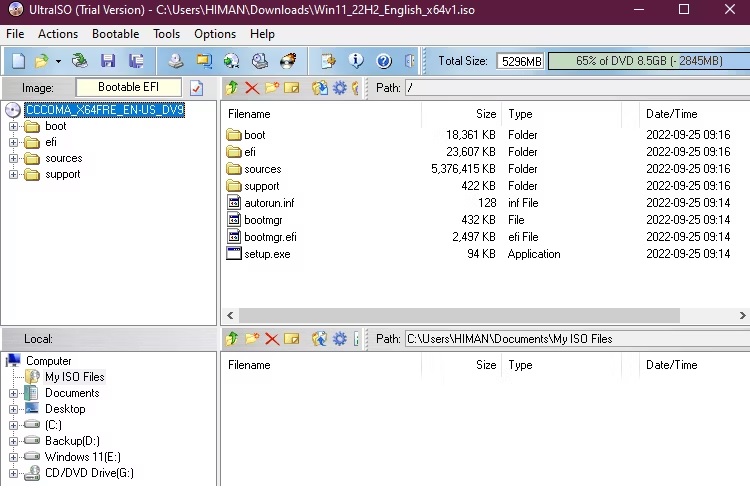
Task: Click the DVD 8.5GB capacity progress bar
Action: coord(649,61)
